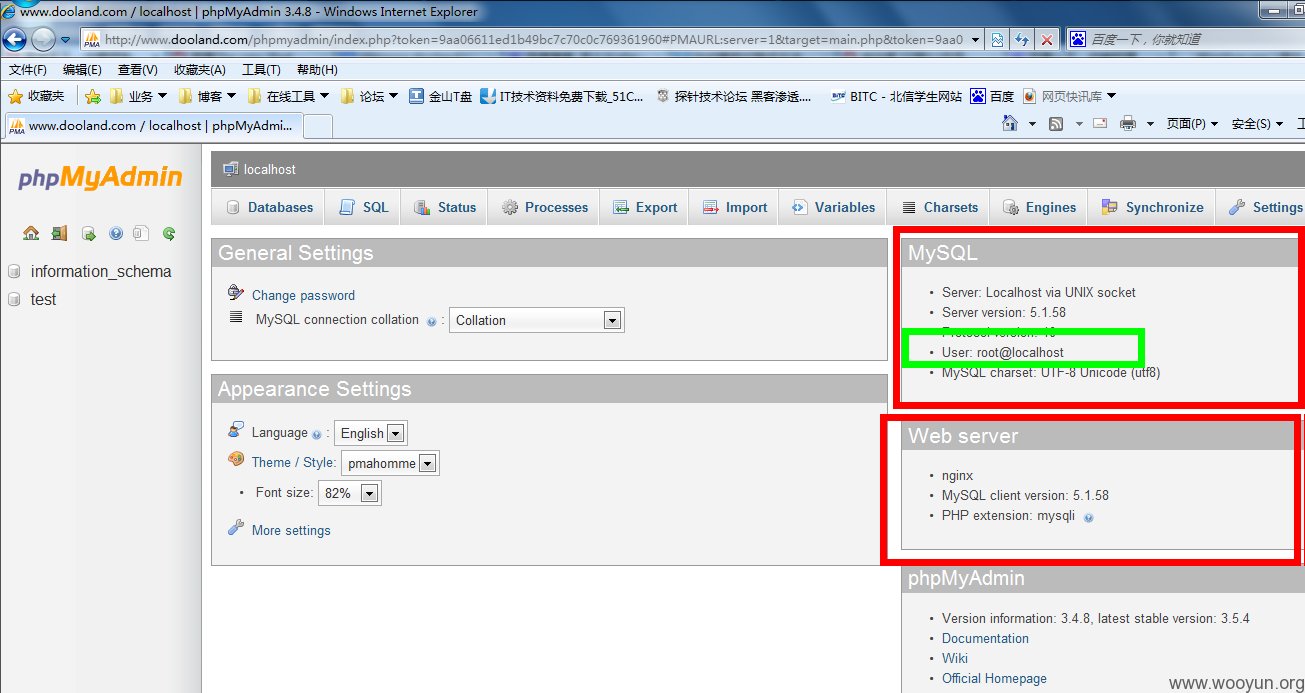Expand the 在线工具 favorites folder
This screenshot has width=1305, height=693.
(x=288, y=96)
